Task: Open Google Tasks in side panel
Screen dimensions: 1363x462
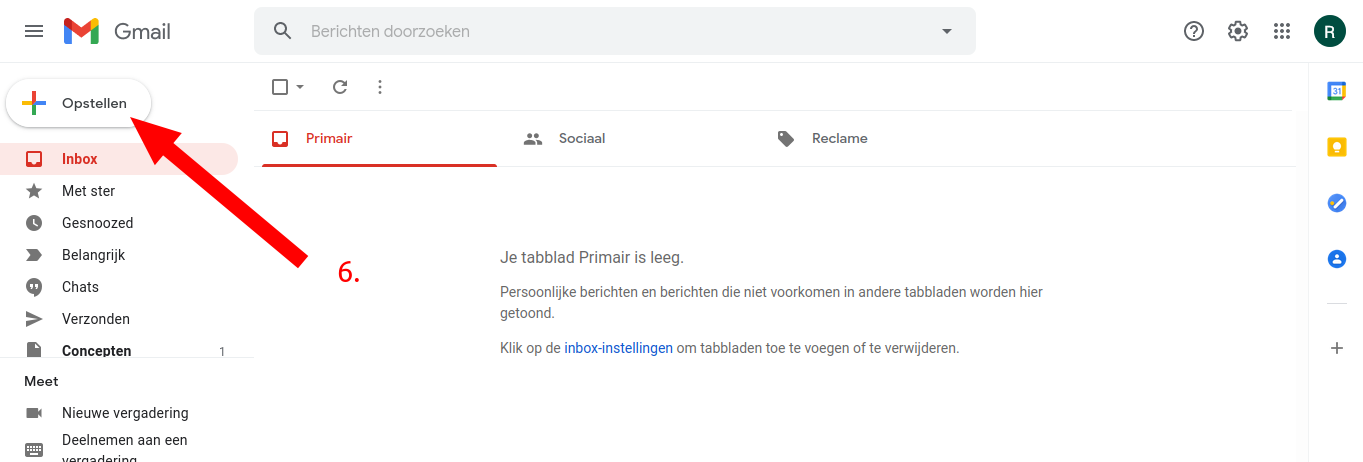Action: click(x=1336, y=203)
